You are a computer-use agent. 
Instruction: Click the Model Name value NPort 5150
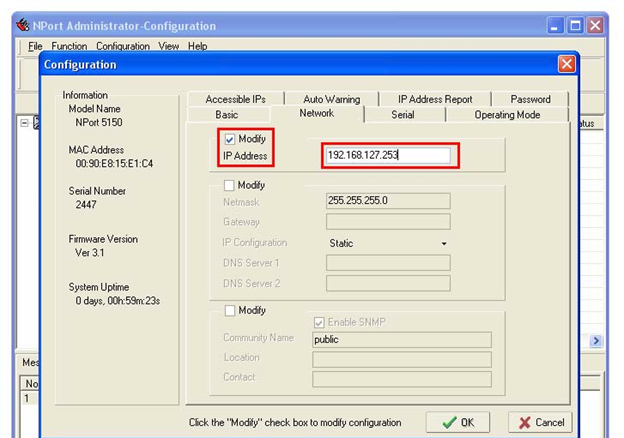point(99,122)
